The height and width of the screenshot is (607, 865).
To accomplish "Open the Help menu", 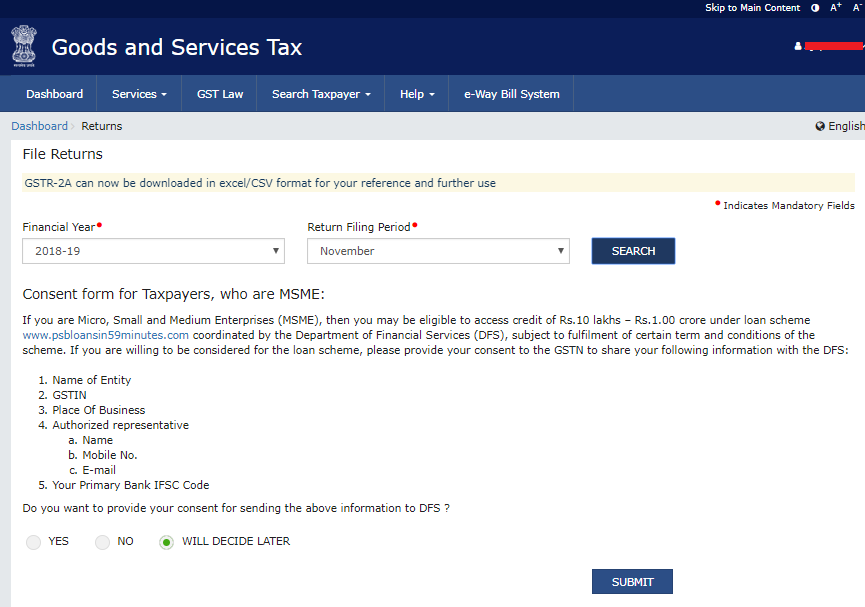I will tap(417, 94).
